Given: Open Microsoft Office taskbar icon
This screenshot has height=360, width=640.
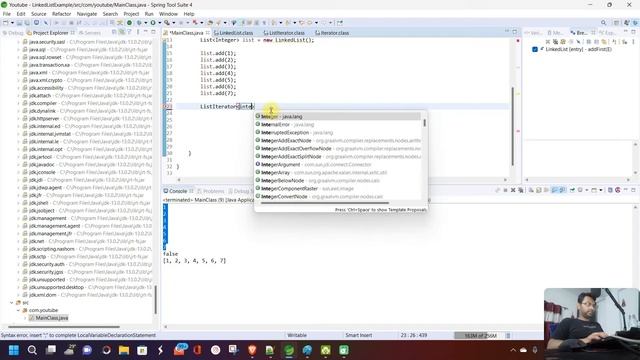Looking at the screenshot, I should (198, 350).
